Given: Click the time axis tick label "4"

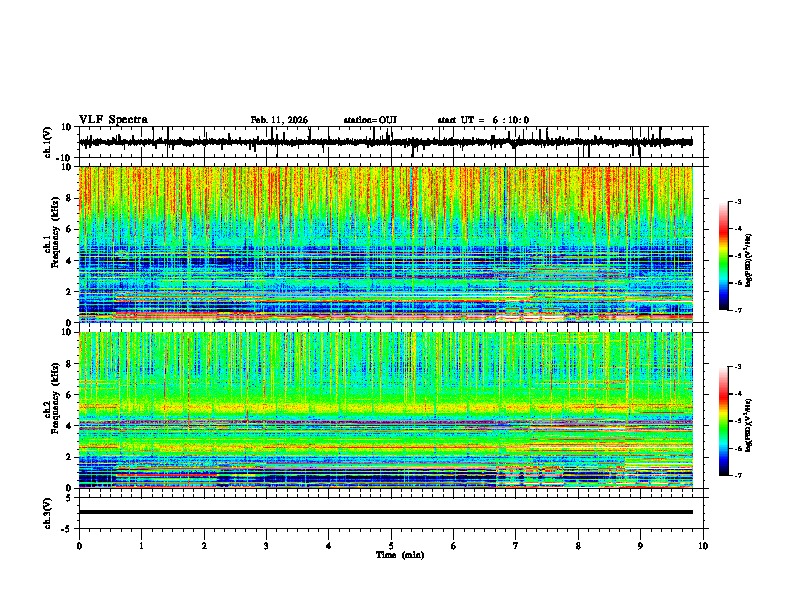Looking at the screenshot, I should pos(329,546).
